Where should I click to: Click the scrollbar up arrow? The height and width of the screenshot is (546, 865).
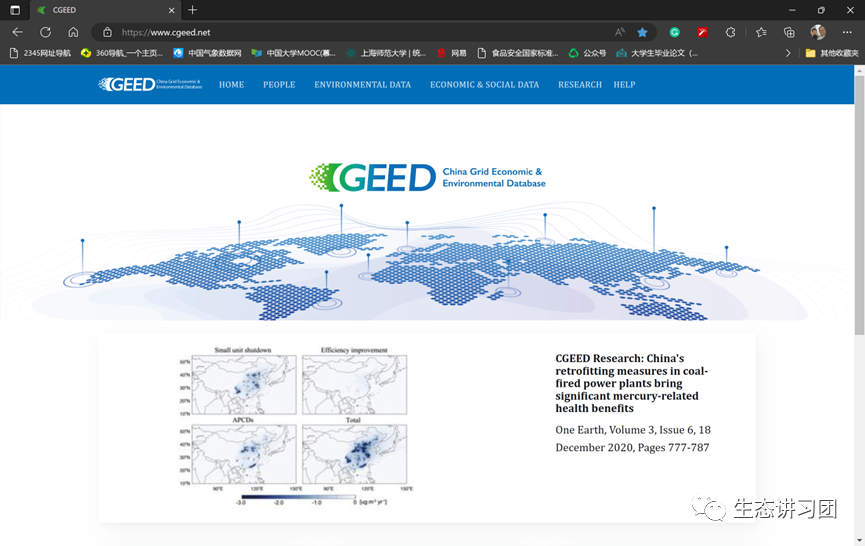coord(859,70)
